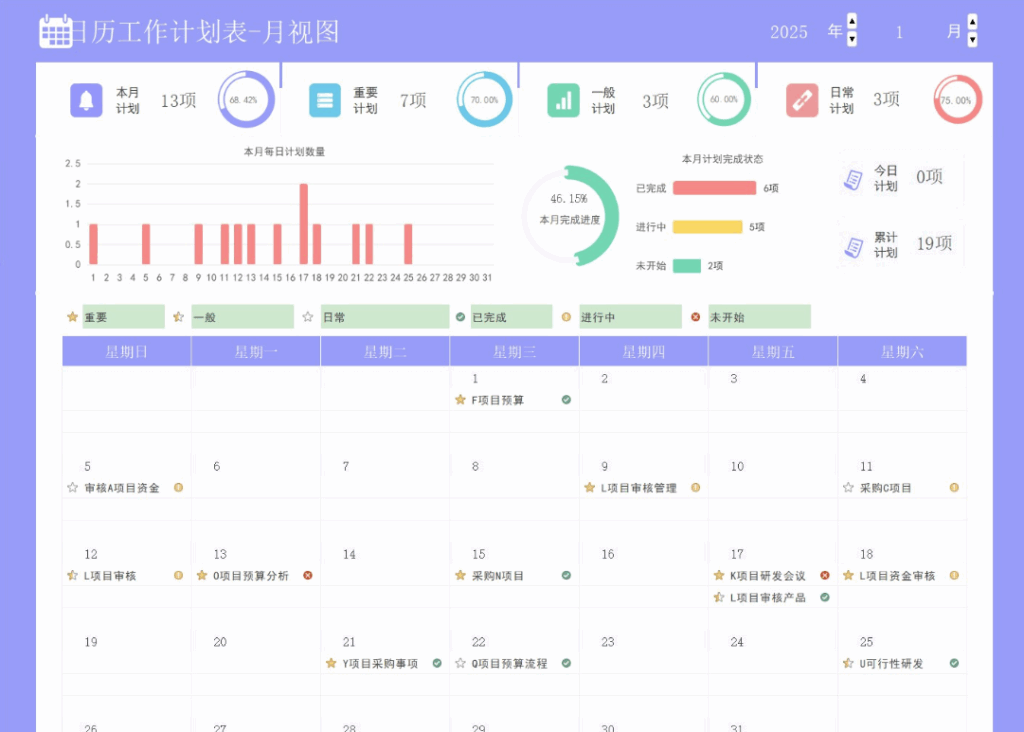
Task: Click the 68.42% purple progress ring
Action: coord(246,99)
